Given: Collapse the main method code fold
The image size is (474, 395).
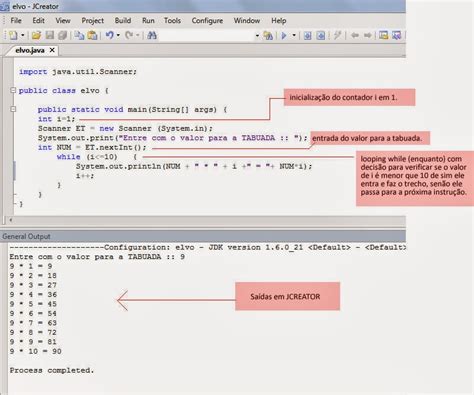Looking at the screenshot, I should coord(13,109).
